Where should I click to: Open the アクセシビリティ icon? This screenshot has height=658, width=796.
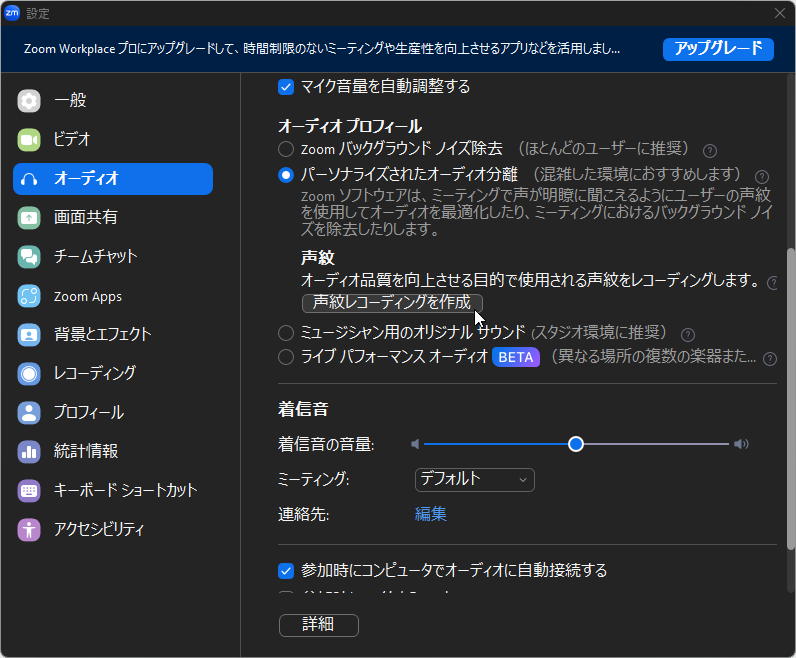29,530
